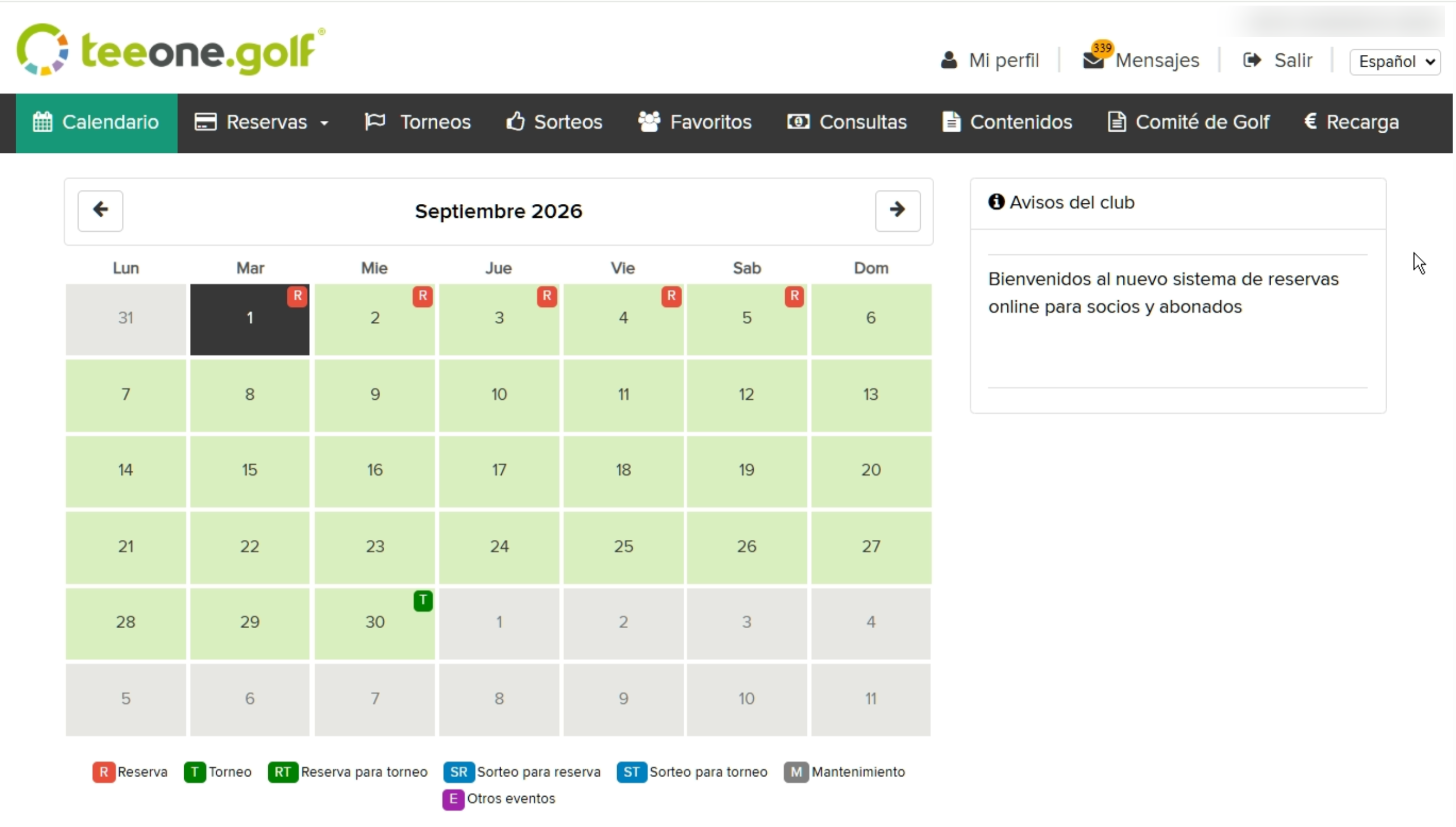The image size is (1456, 827).
Task: Select September 28 in the calendar
Action: (x=125, y=623)
